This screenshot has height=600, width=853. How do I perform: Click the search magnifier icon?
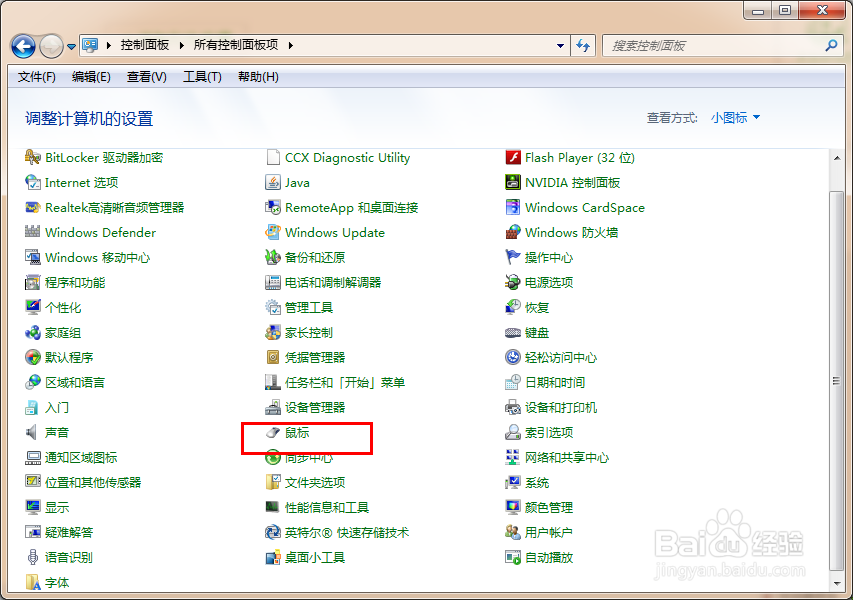click(831, 46)
